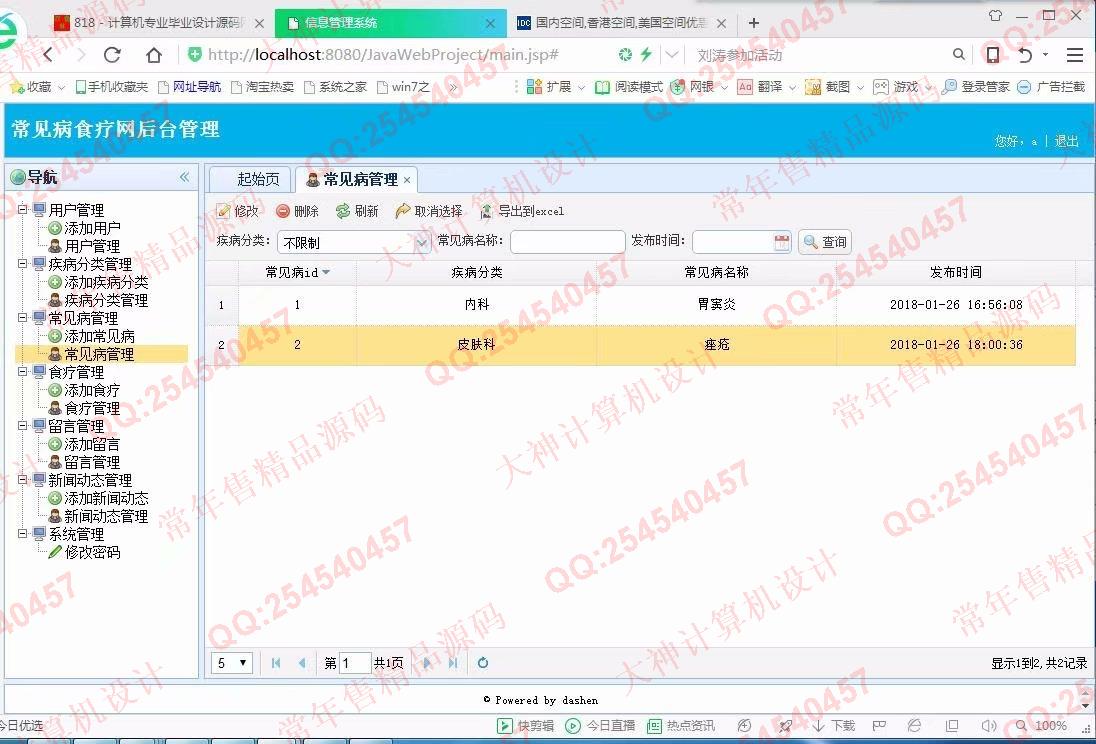Open 食疗管理 child tree item
The height and width of the screenshot is (744, 1096).
tap(85, 408)
